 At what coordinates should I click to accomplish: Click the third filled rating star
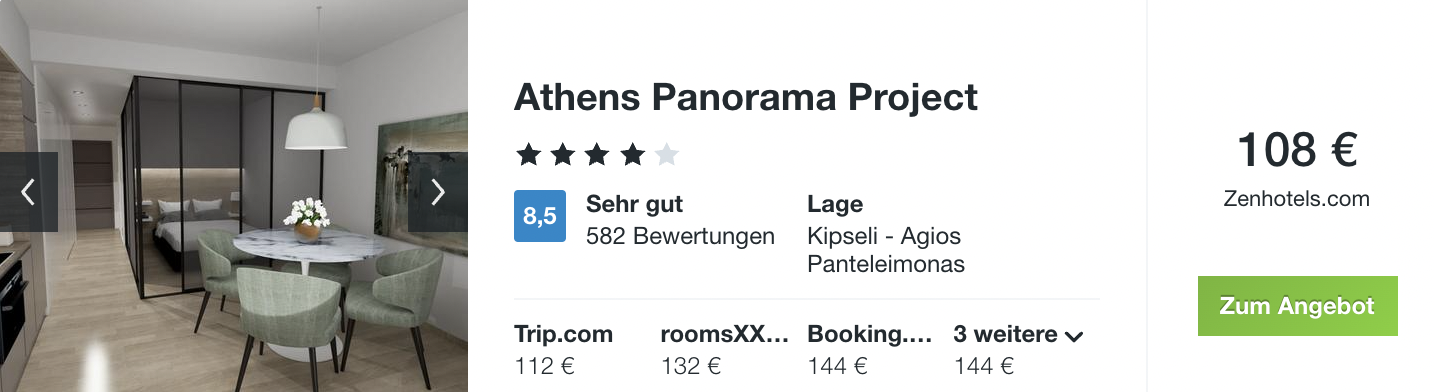pyautogui.click(x=597, y=155)
